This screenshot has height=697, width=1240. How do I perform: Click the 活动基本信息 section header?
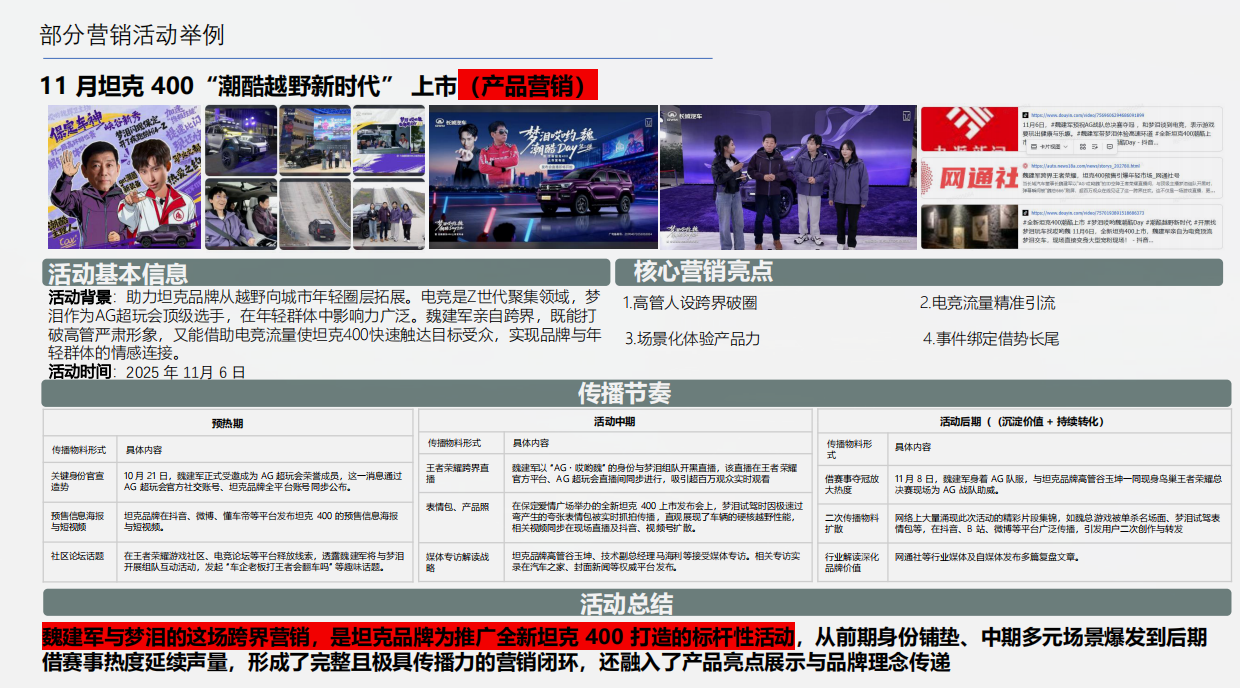click(326, 272)
